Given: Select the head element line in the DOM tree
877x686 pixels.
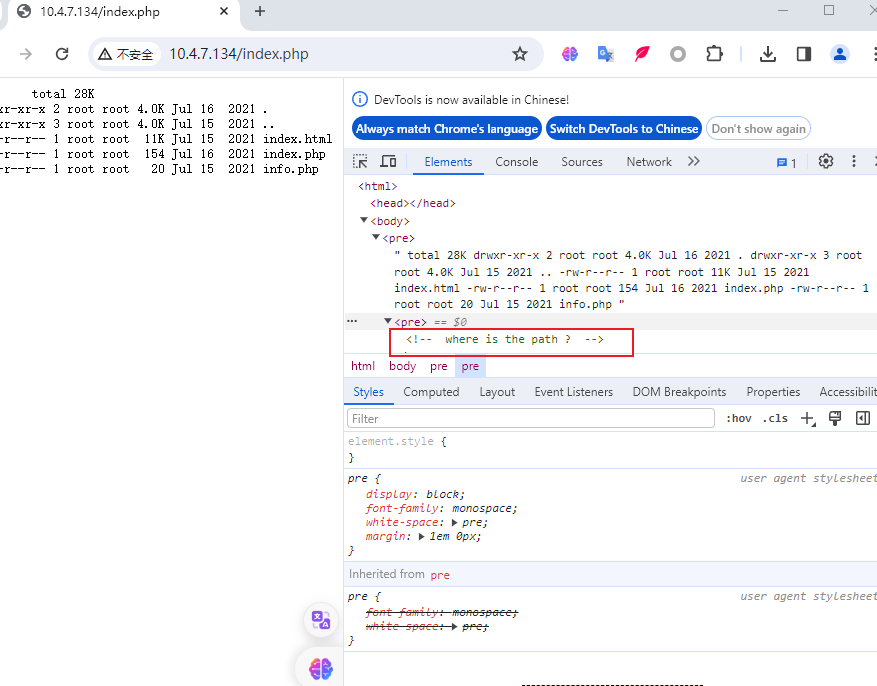Looking at the screenshot, I should 413,204.
